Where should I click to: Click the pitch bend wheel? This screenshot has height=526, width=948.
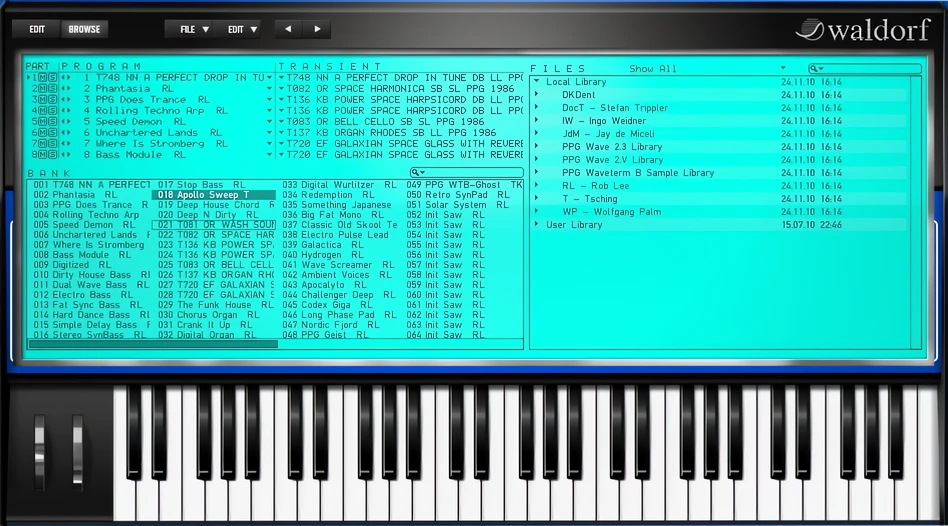click(x=39, y=451)
